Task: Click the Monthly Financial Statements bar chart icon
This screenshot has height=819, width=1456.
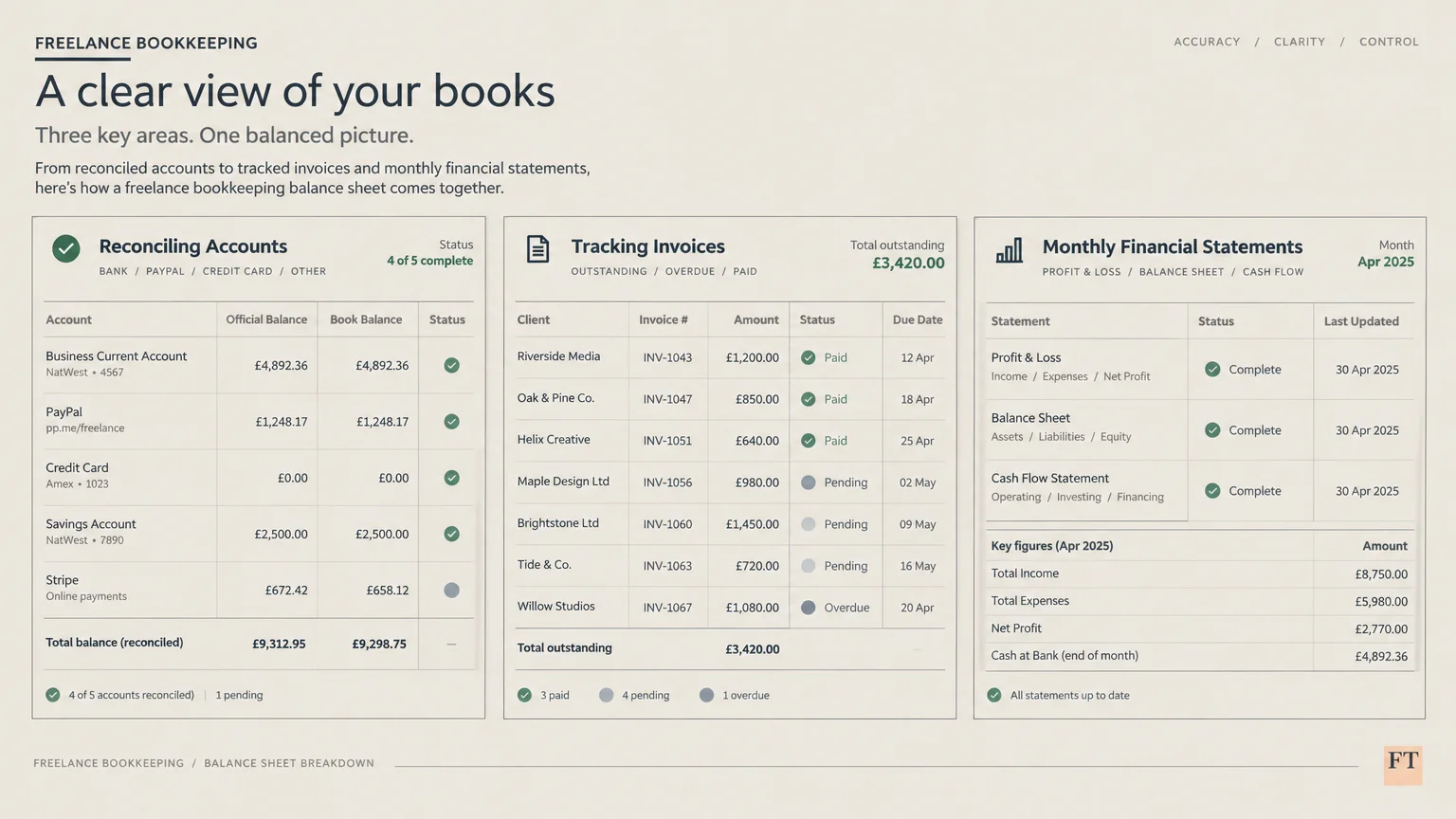Action: point(1010,250)
